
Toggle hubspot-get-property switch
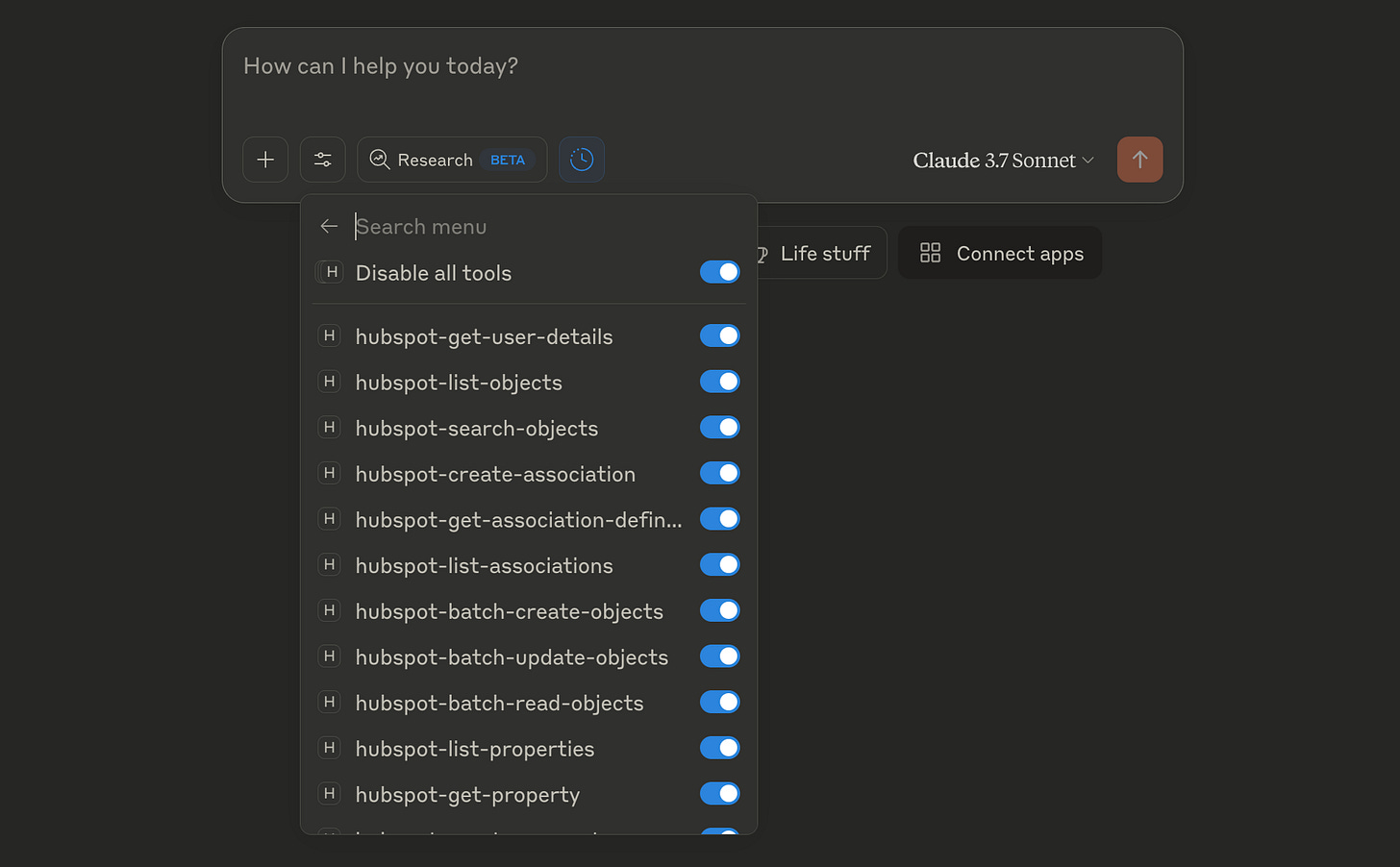coord(719,793)
